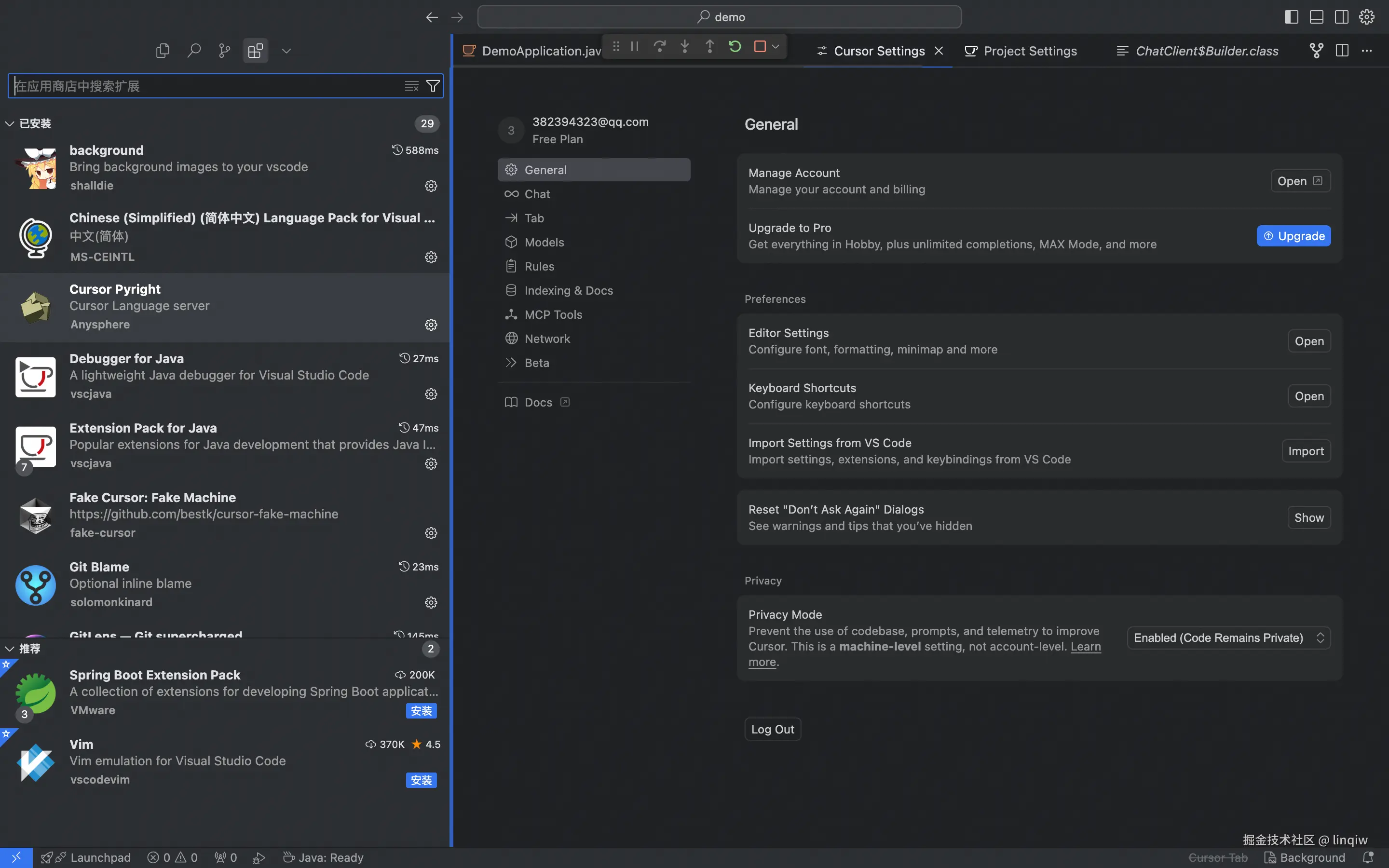This screenshot has height=868, width=1389.
Task: Select Models in settings sidebar
Action: click(x=544, y=242)
